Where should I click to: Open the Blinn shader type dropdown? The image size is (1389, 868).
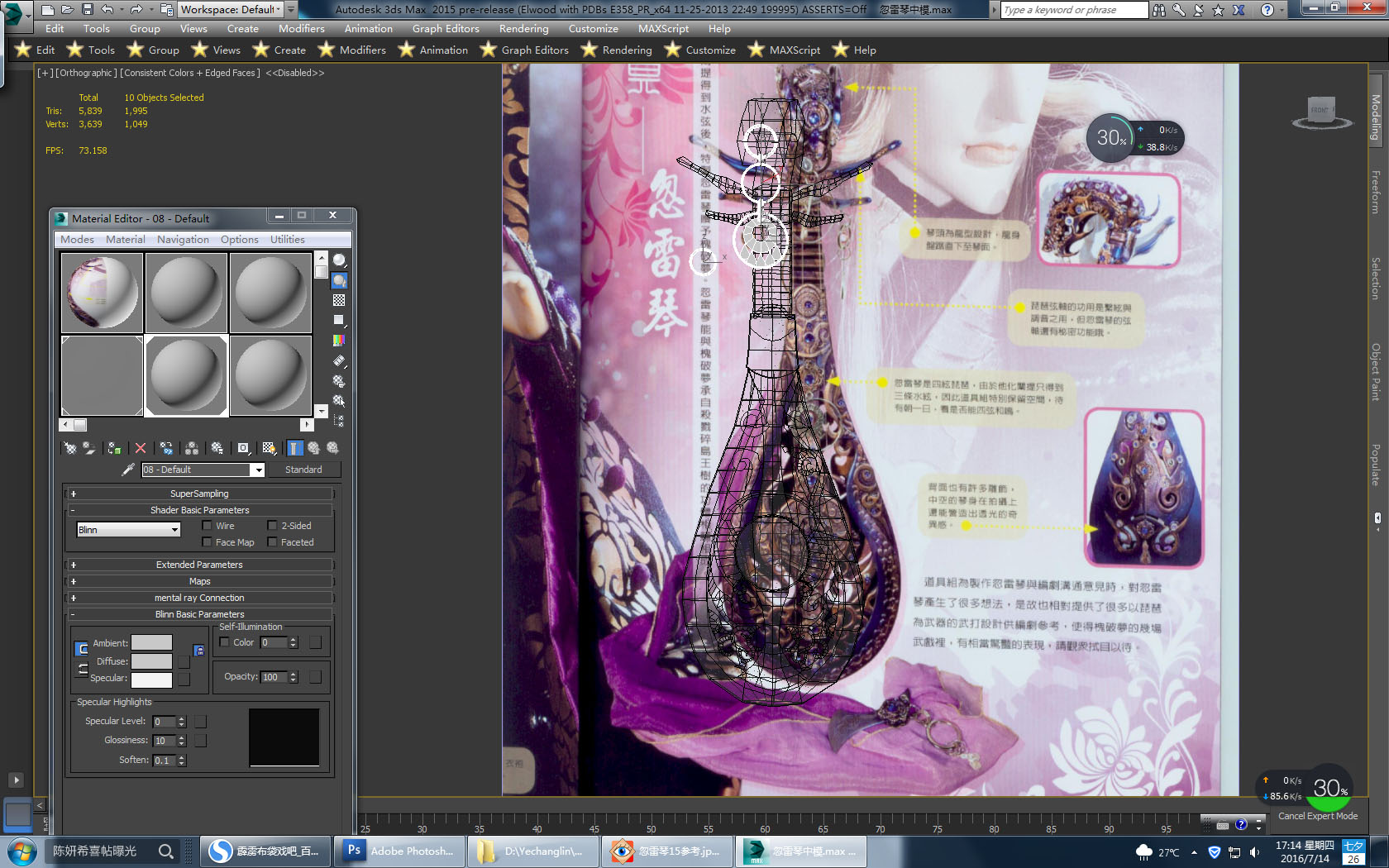(x=128, y=530)
